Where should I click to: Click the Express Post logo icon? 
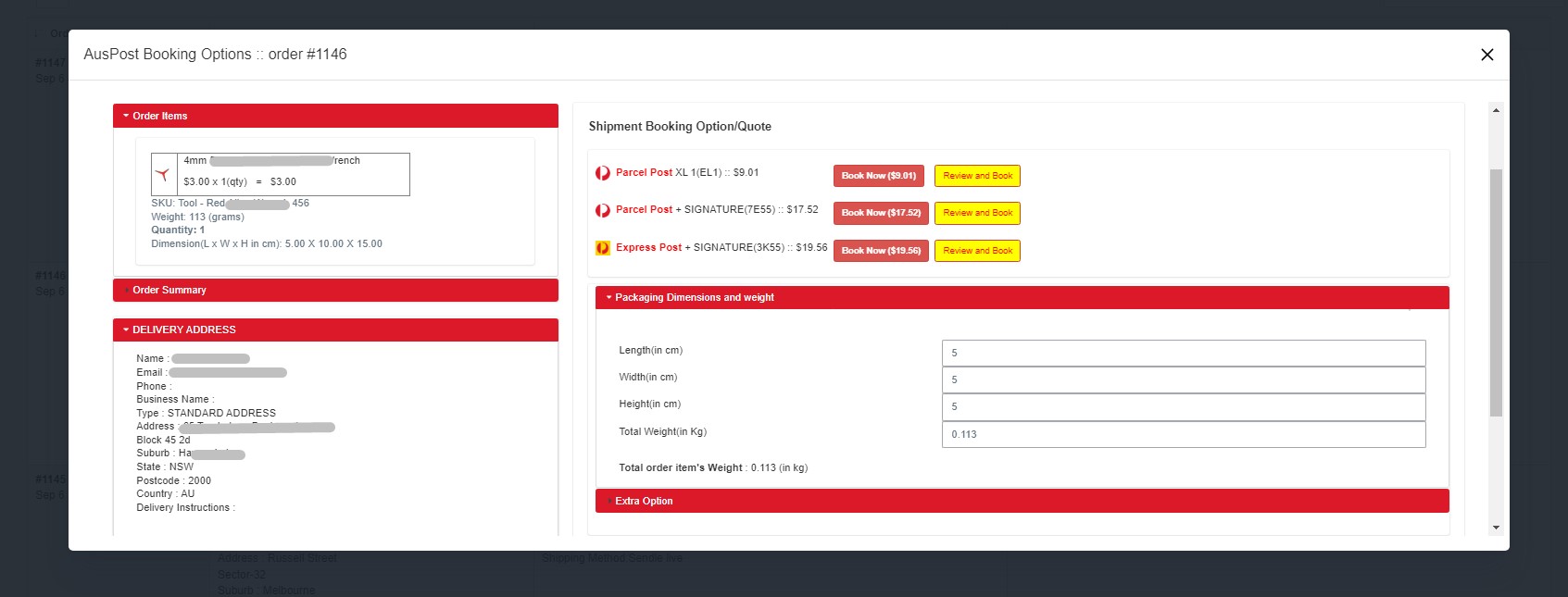pyautogui.click(x=603, y=248)
